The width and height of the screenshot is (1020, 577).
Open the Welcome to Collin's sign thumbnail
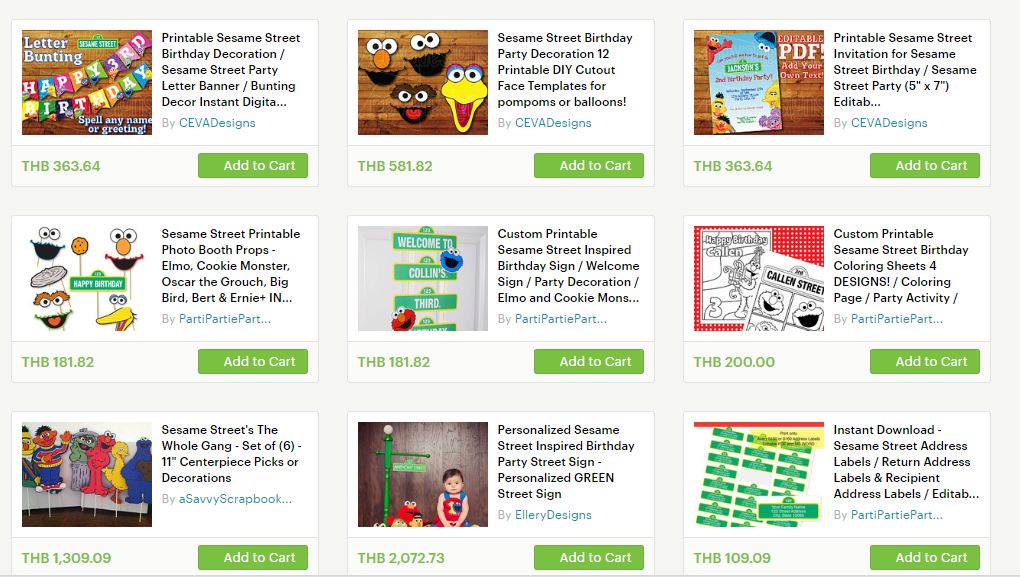coord(423,278)
